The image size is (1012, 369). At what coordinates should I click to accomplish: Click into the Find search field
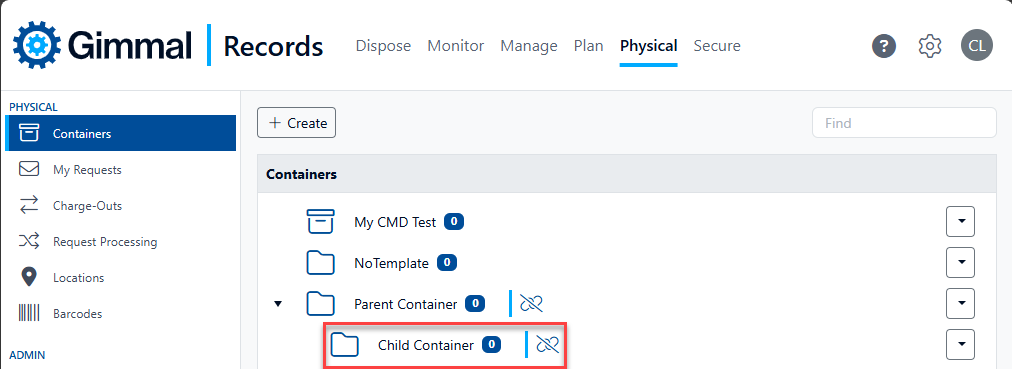[x=904, y=123]
